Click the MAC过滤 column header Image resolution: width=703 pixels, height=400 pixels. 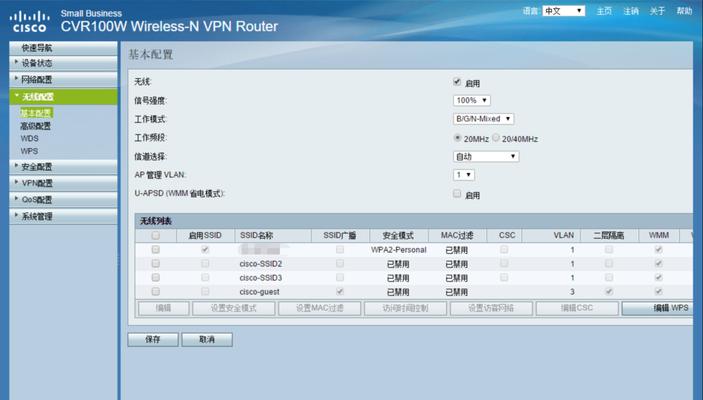click(457, 235)
